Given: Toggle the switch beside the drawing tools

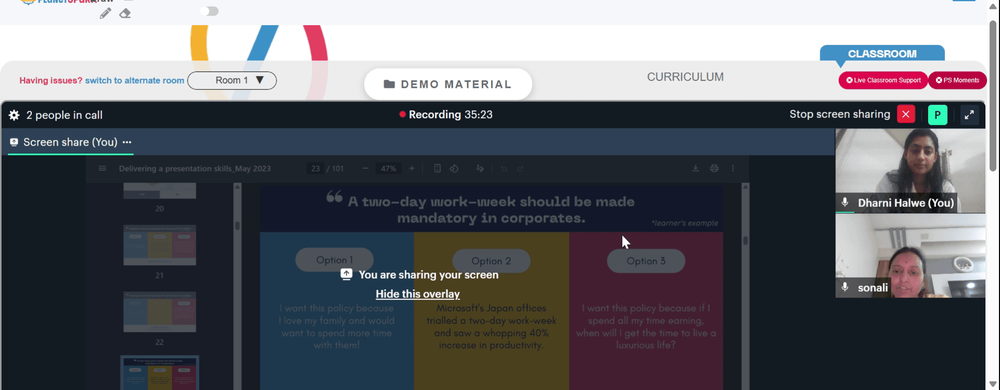Looking at the screenshot, I should click(209, 11).
